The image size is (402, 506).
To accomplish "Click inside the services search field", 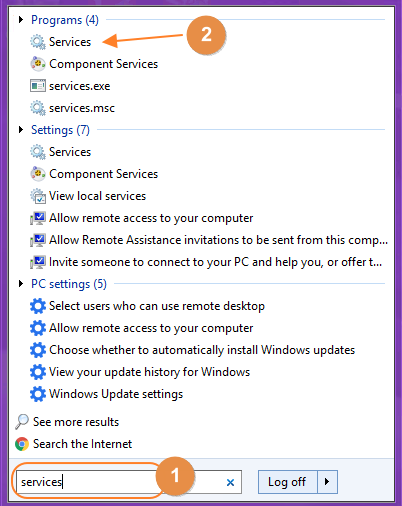I will [x=129, y=482].
